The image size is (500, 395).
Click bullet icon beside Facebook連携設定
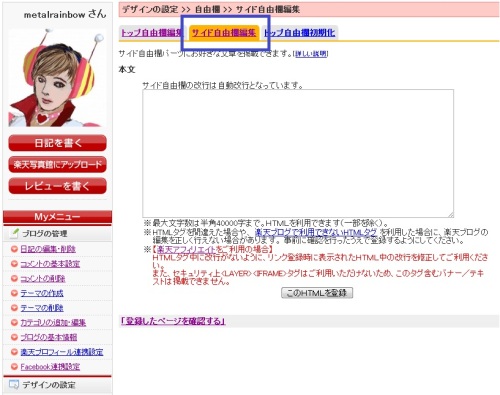pos(14,367)
